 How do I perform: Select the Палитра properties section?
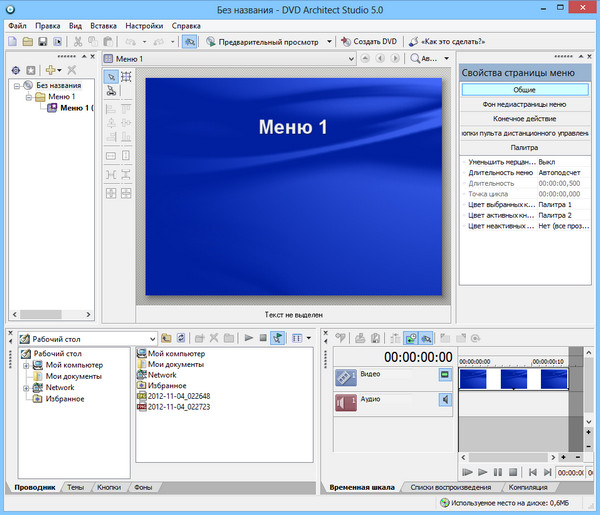tap(523, 147)
